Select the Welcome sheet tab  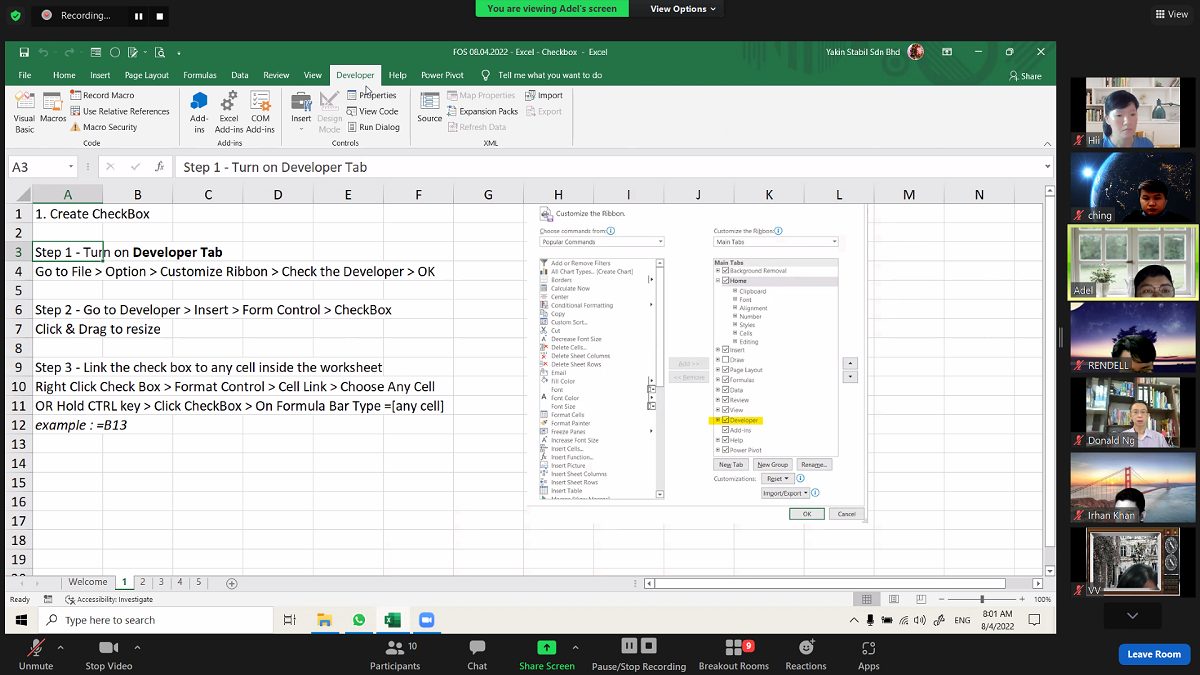[88, 582]
